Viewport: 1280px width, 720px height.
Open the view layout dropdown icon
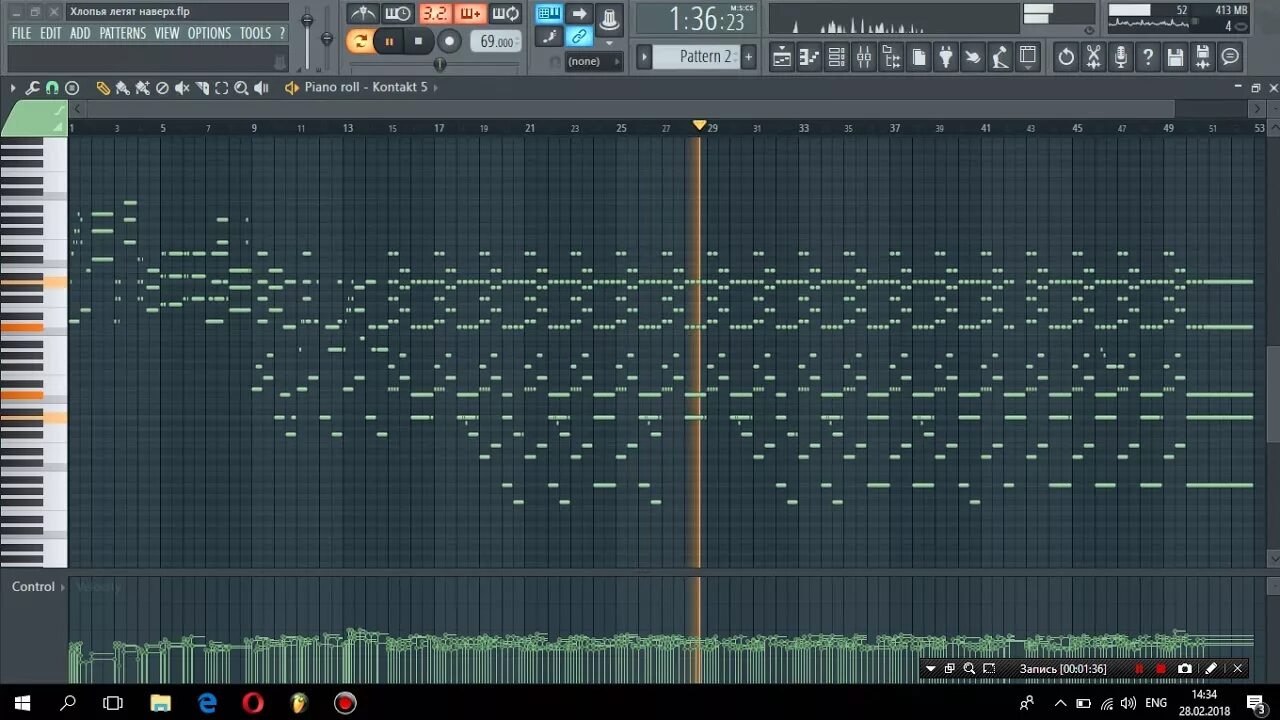[1029, 57]
